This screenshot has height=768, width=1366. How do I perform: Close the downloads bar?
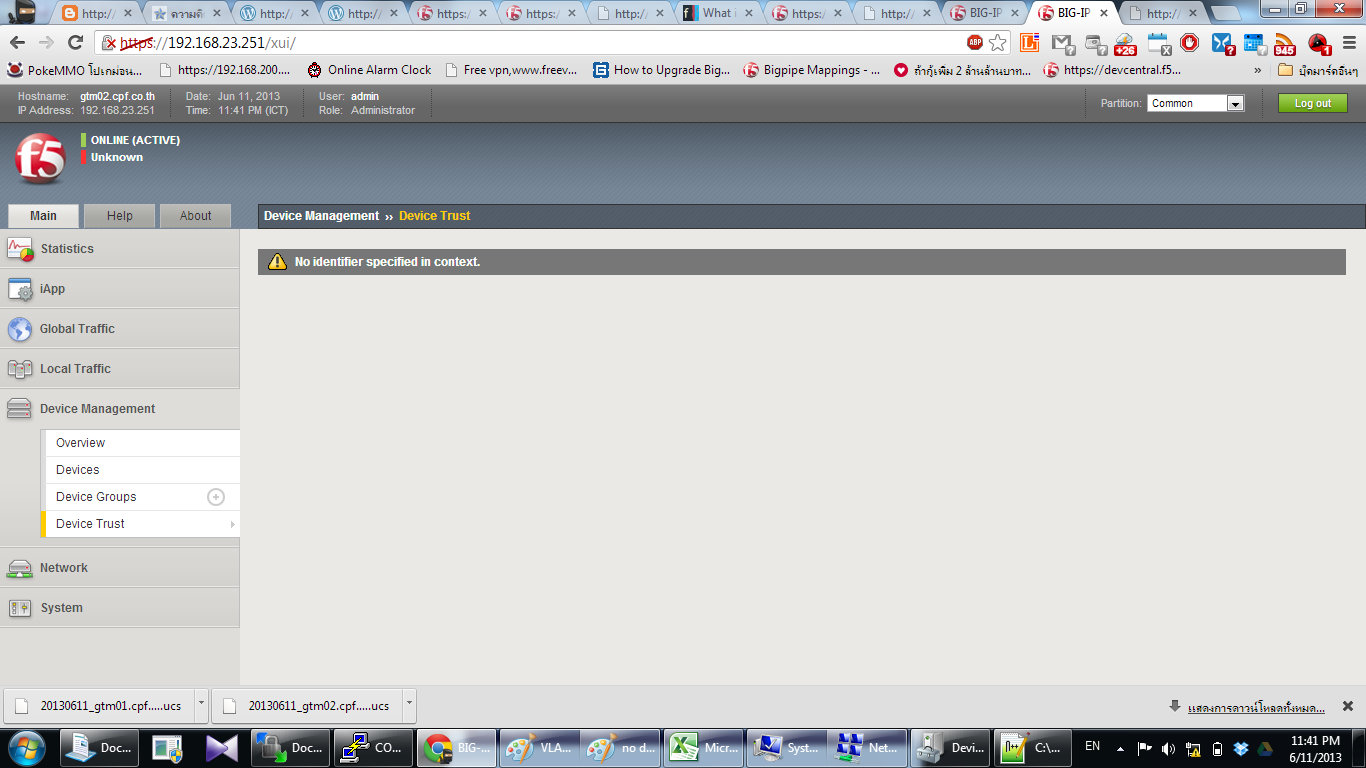pyautogui.click(x=1348, y=706)
